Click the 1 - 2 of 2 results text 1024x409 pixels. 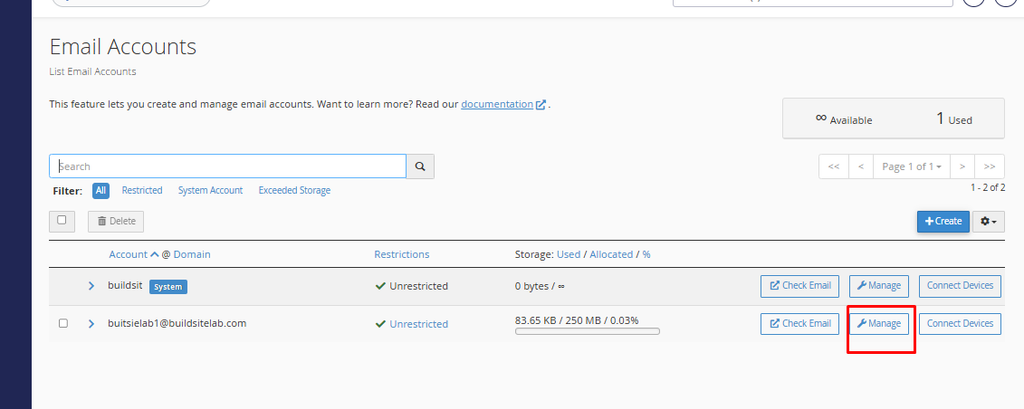point(987,188)
